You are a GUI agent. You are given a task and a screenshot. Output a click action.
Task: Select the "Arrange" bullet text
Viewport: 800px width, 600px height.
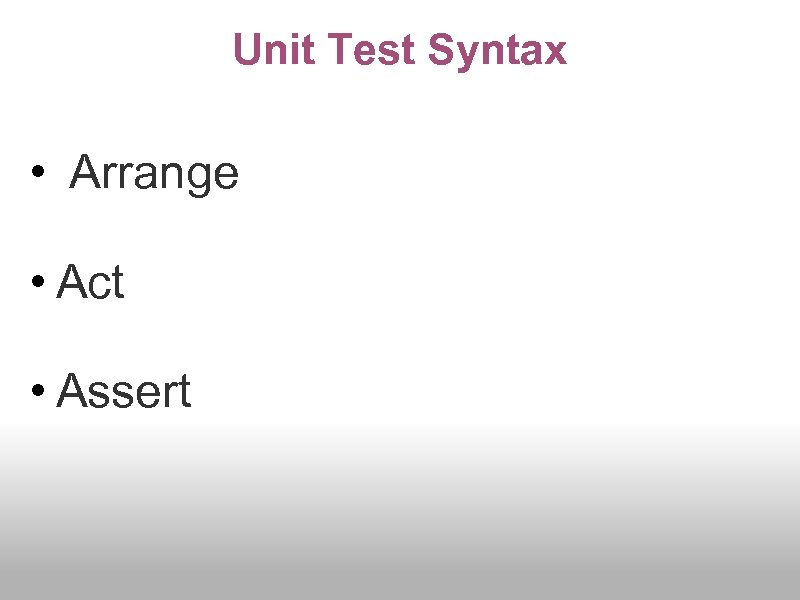[155, 174]
